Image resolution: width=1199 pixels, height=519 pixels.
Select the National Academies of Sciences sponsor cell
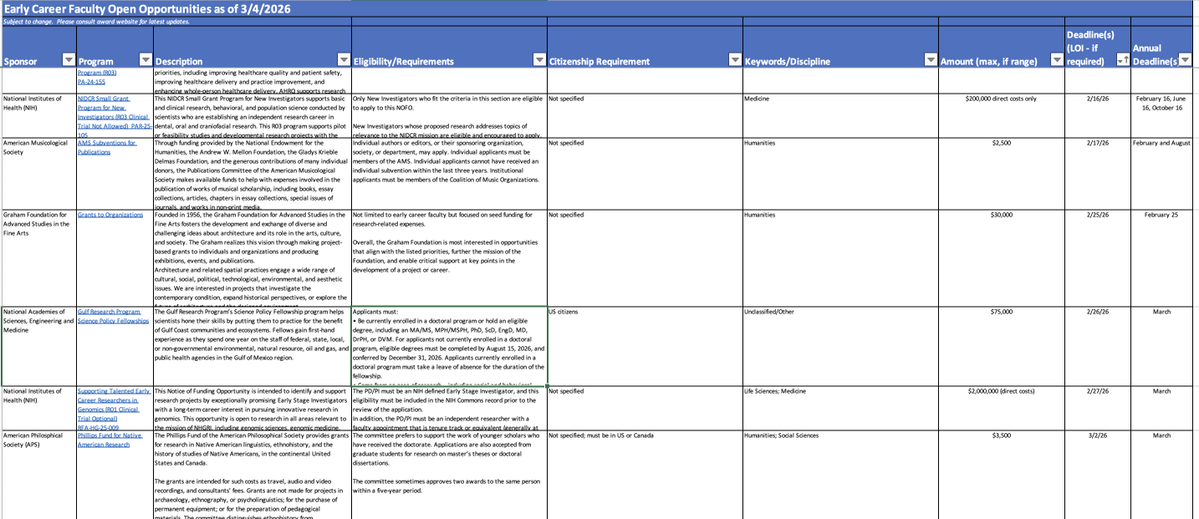tap(38, 346)
